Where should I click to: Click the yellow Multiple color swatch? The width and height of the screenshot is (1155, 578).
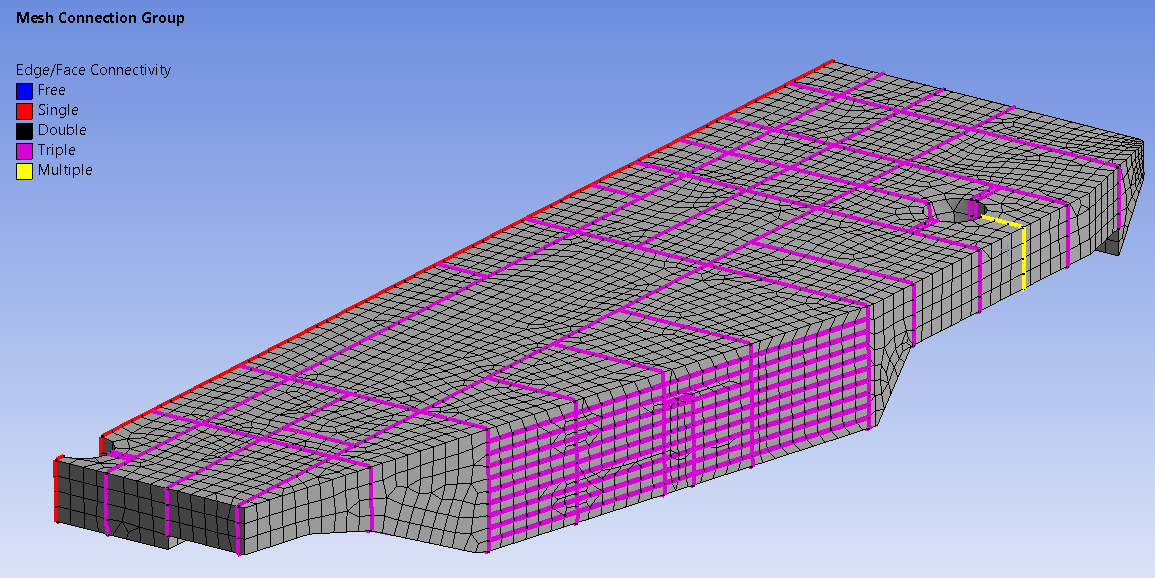[x=24, y=171]
